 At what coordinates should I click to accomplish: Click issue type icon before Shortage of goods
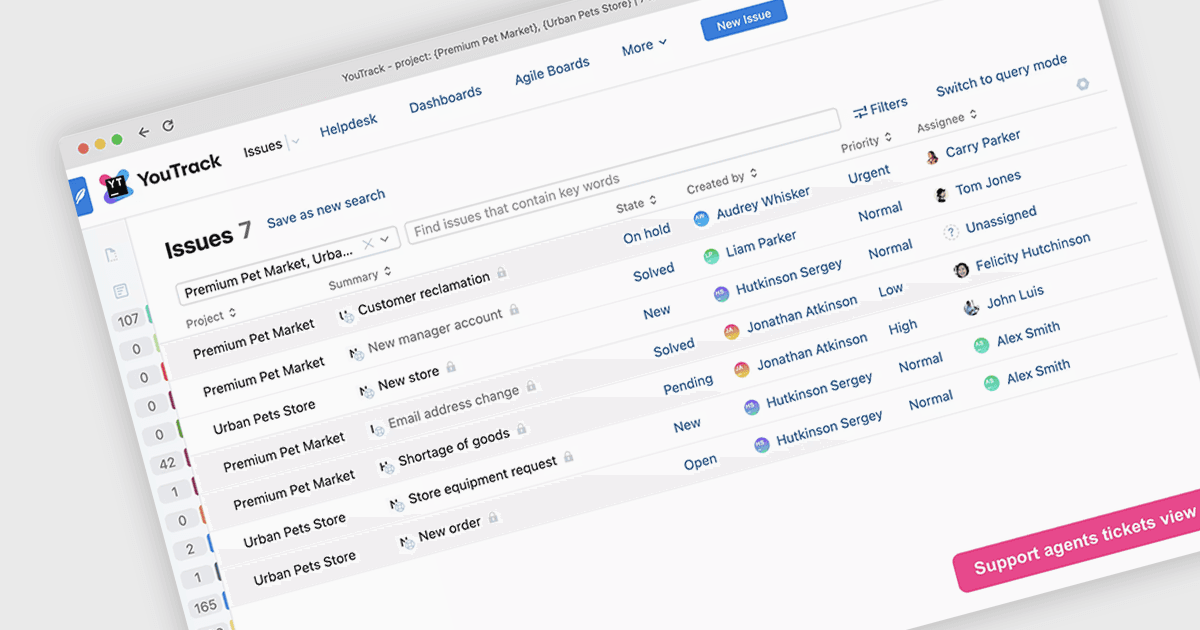point(385,466)
